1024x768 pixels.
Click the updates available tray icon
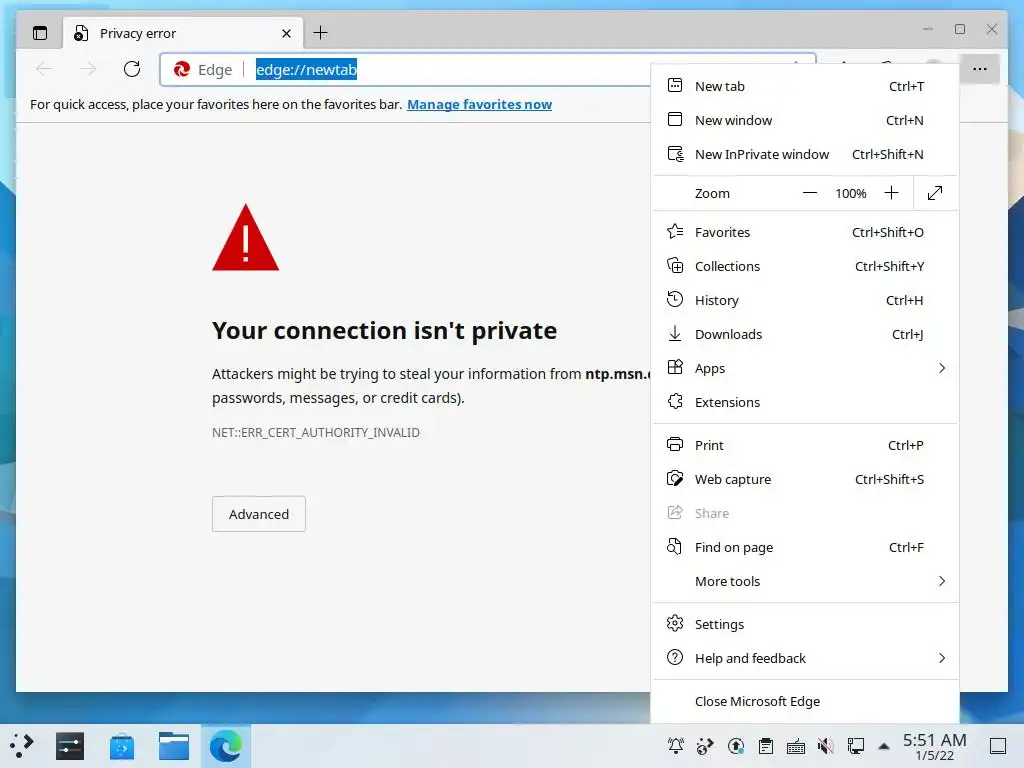(736, 746)
